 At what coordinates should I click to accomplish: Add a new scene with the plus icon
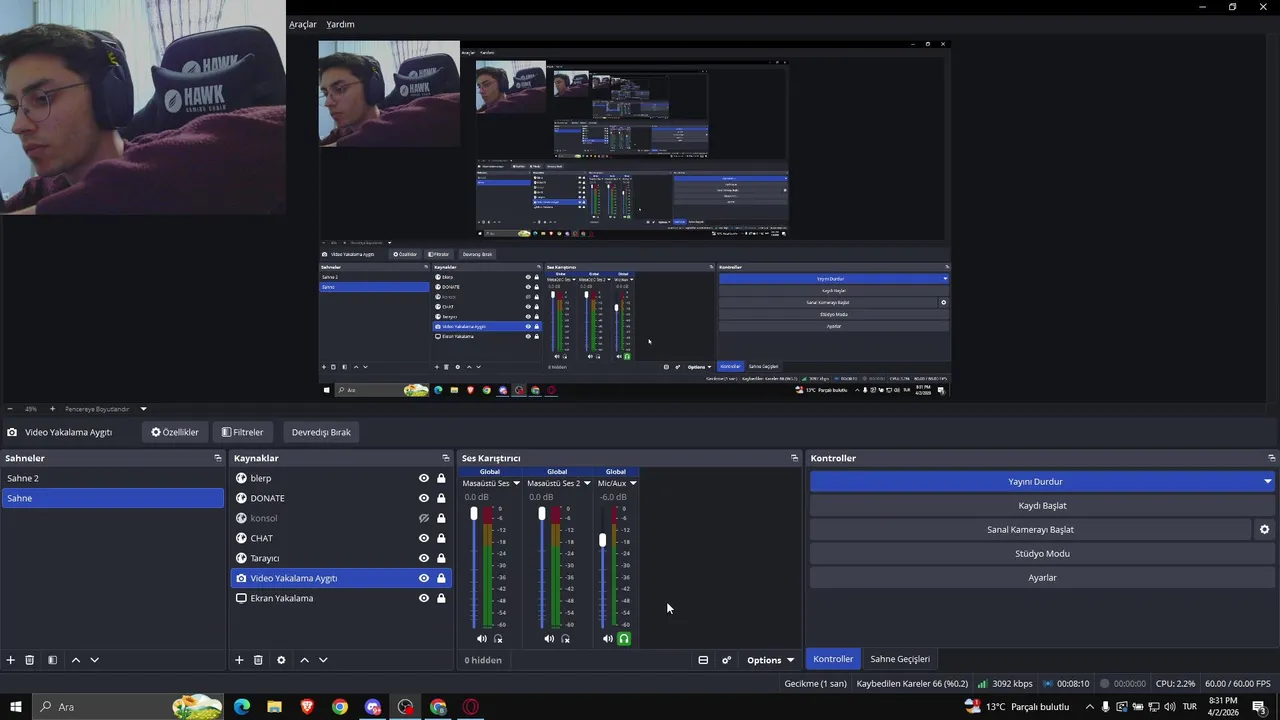coord(11,660)
